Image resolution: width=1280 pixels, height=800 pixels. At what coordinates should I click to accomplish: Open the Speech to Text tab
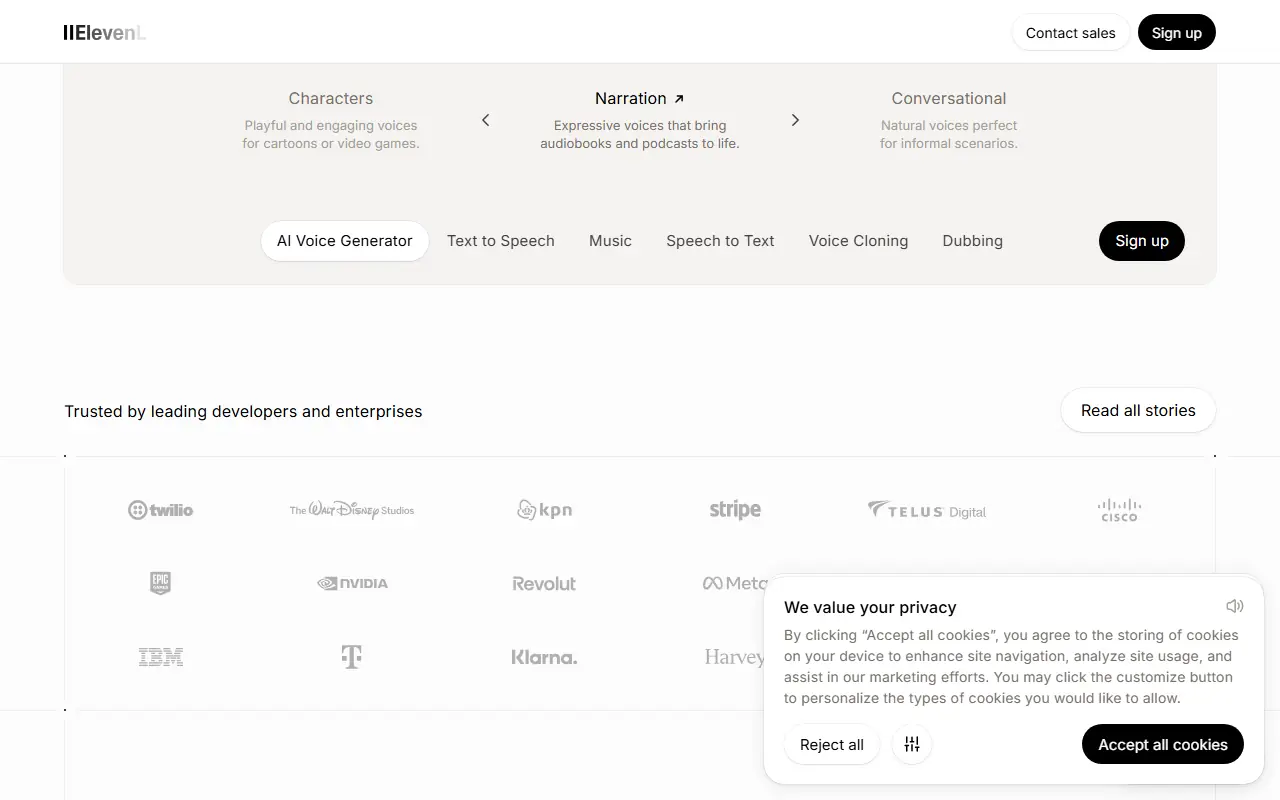(720, 241)
